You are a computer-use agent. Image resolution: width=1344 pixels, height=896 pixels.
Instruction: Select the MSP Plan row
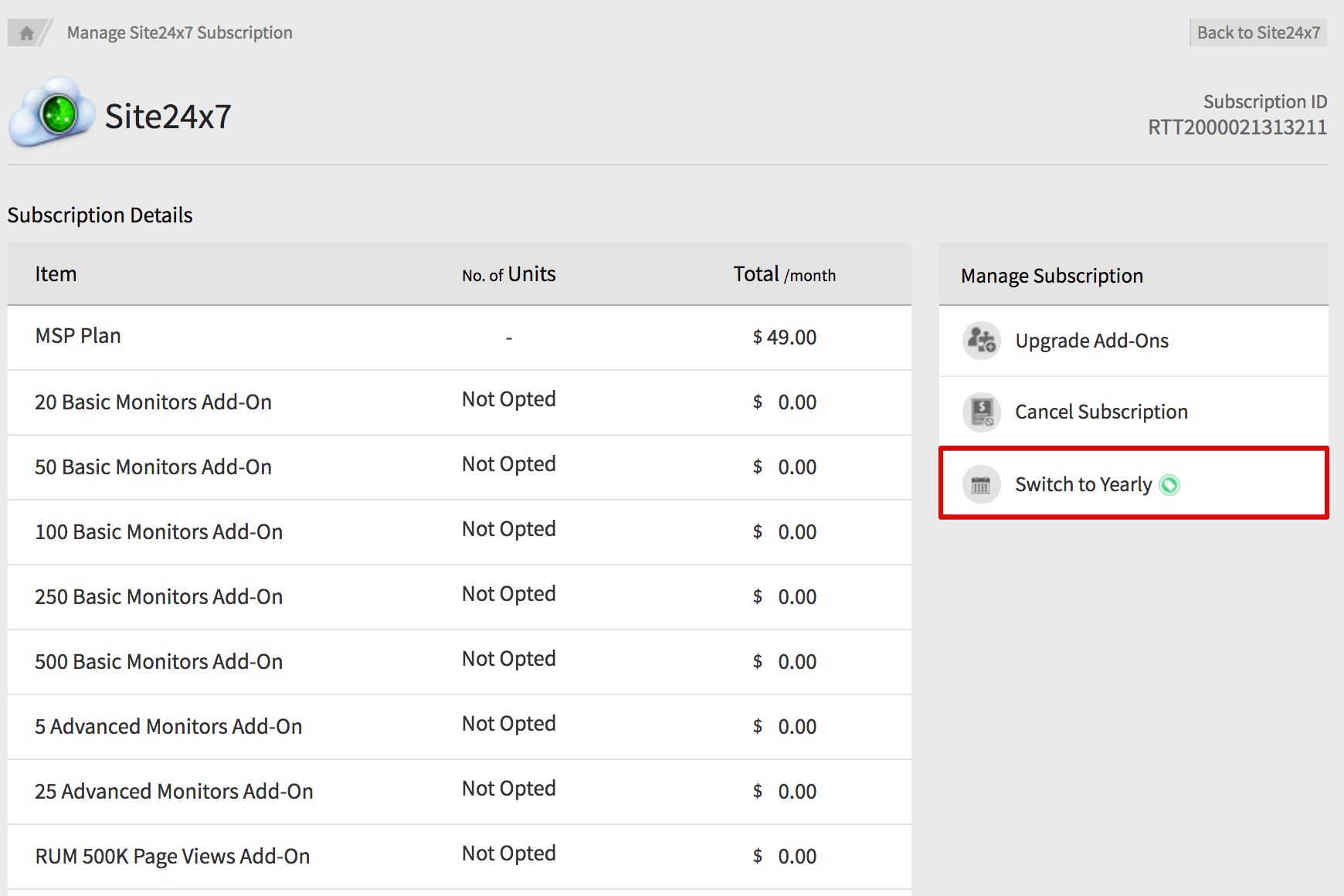coord(78,336)
